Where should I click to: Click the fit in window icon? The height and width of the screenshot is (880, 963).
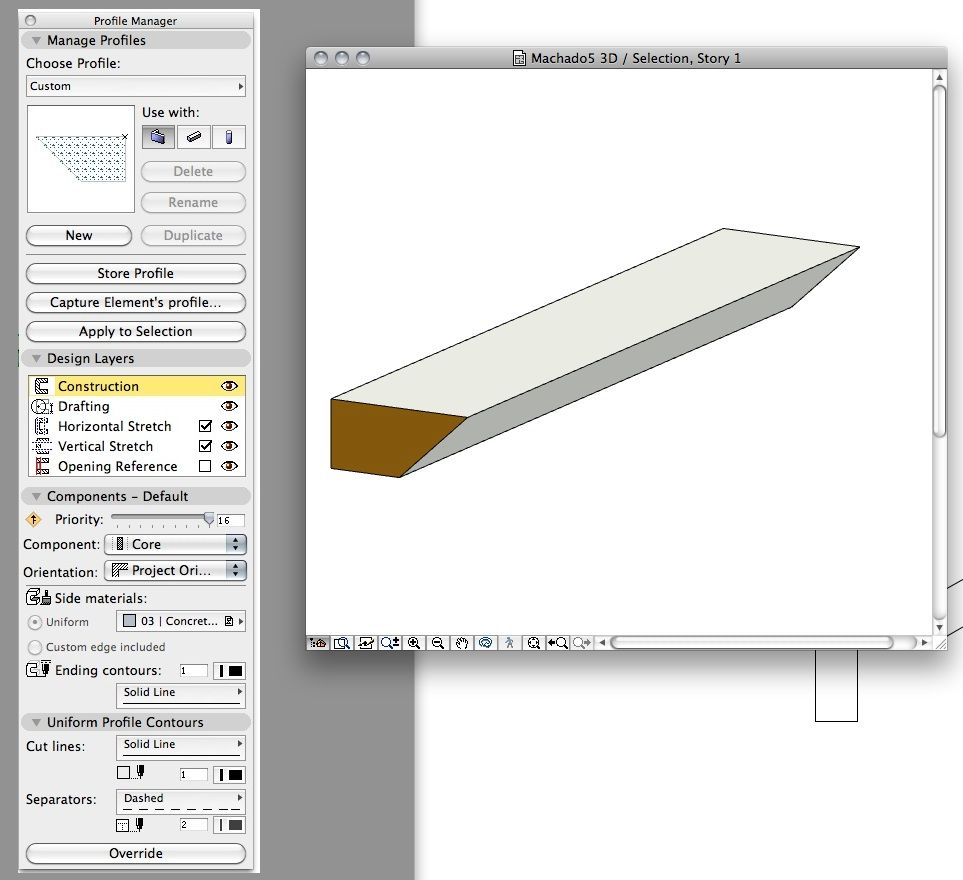(534, 643)
